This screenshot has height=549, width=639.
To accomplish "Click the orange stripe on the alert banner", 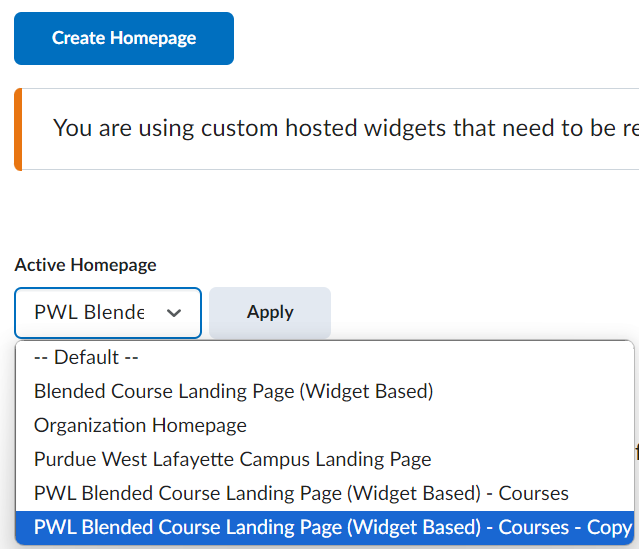I will [x=18, y=129].
